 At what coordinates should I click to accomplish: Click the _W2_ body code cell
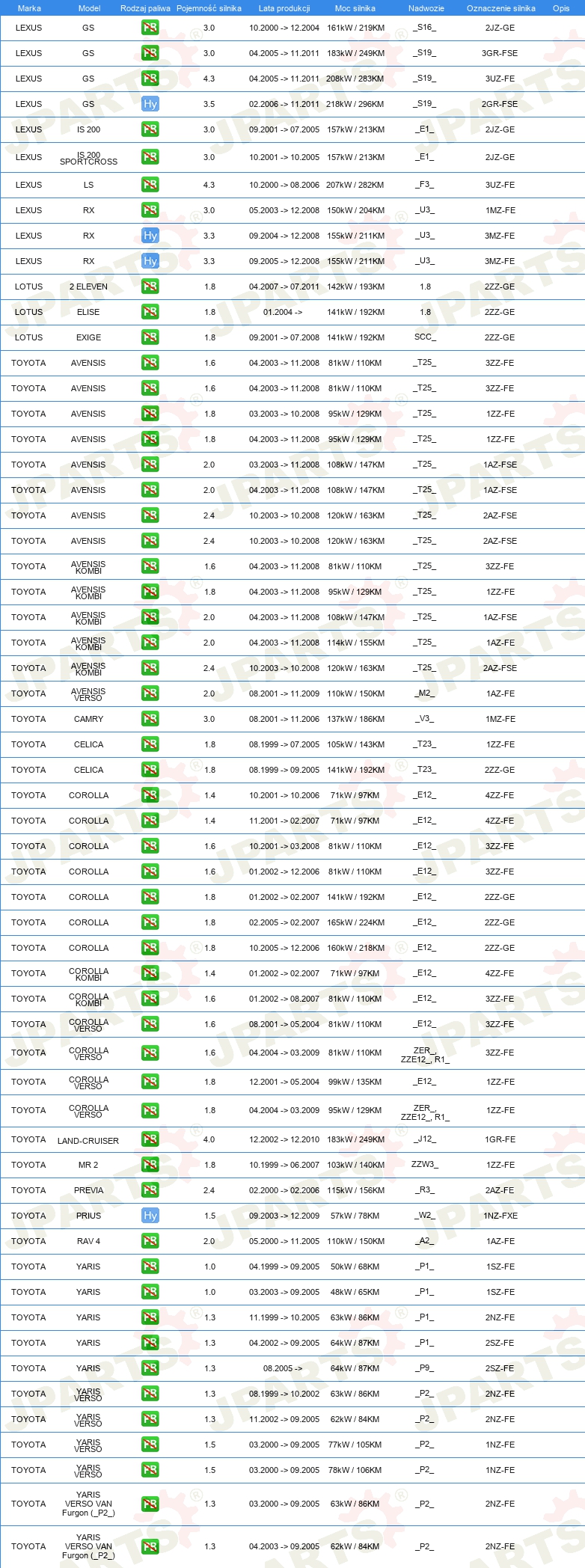click(x=425, y=1216)
